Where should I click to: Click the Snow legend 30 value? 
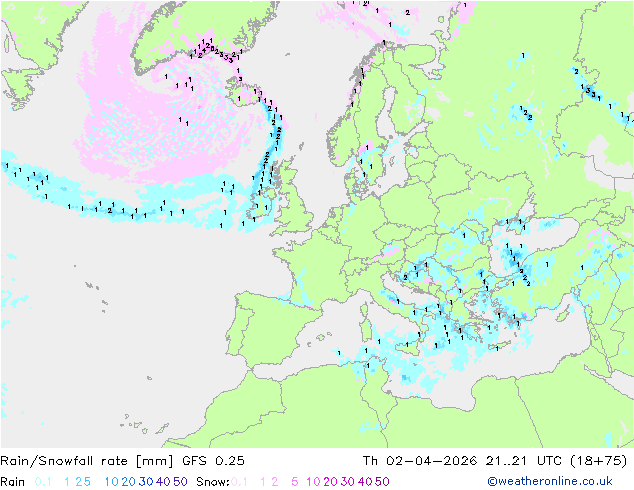(x=348, y=482)
